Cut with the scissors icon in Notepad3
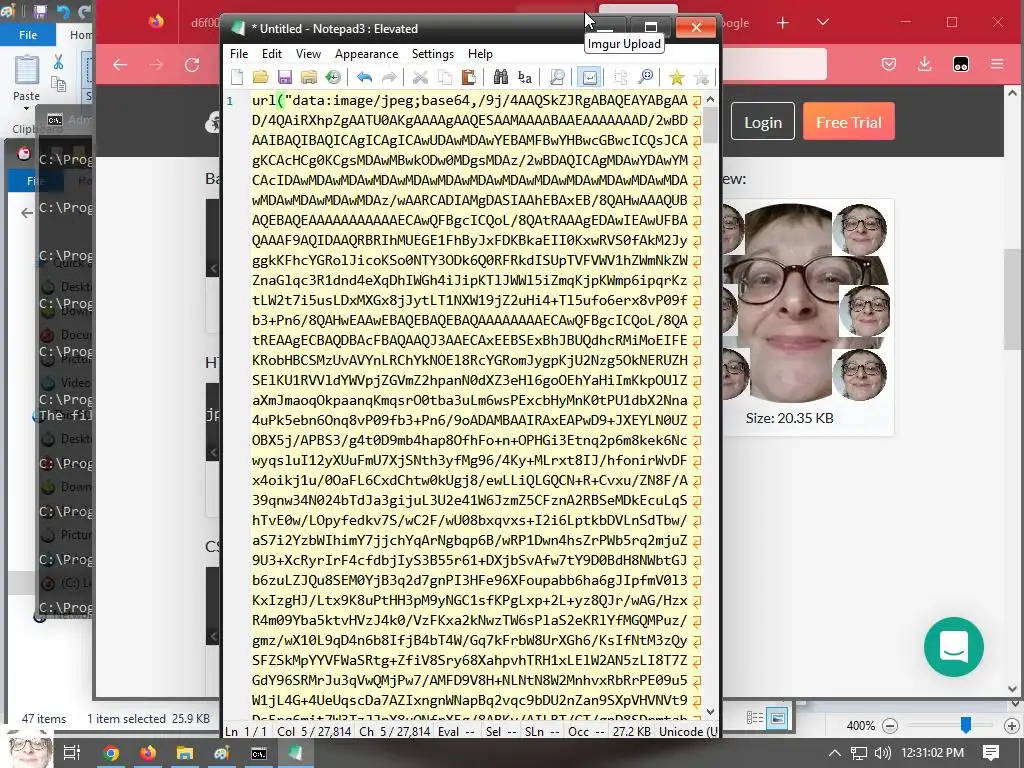1024x768 pixels. [x=420, y=77]
